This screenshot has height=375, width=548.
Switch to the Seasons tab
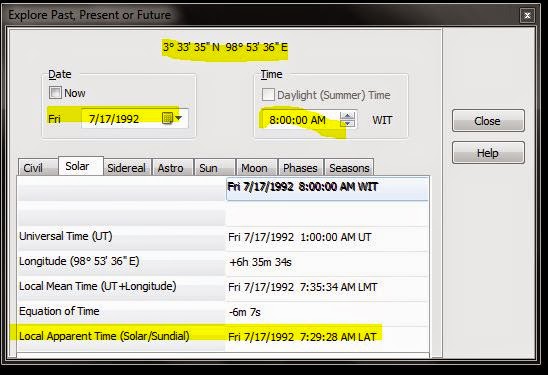[349, 168]
